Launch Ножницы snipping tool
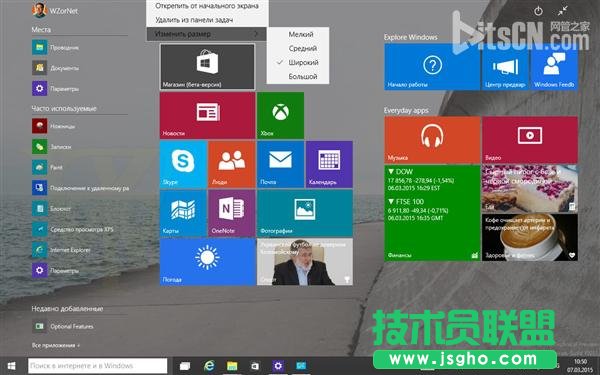Image resolution: width=600 pixels, height=375 pixels. pos(54,126)
